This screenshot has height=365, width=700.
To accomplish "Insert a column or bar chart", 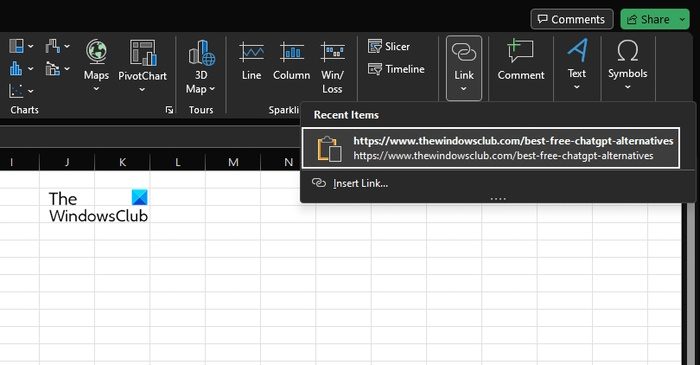I will (x=16, y=68).
